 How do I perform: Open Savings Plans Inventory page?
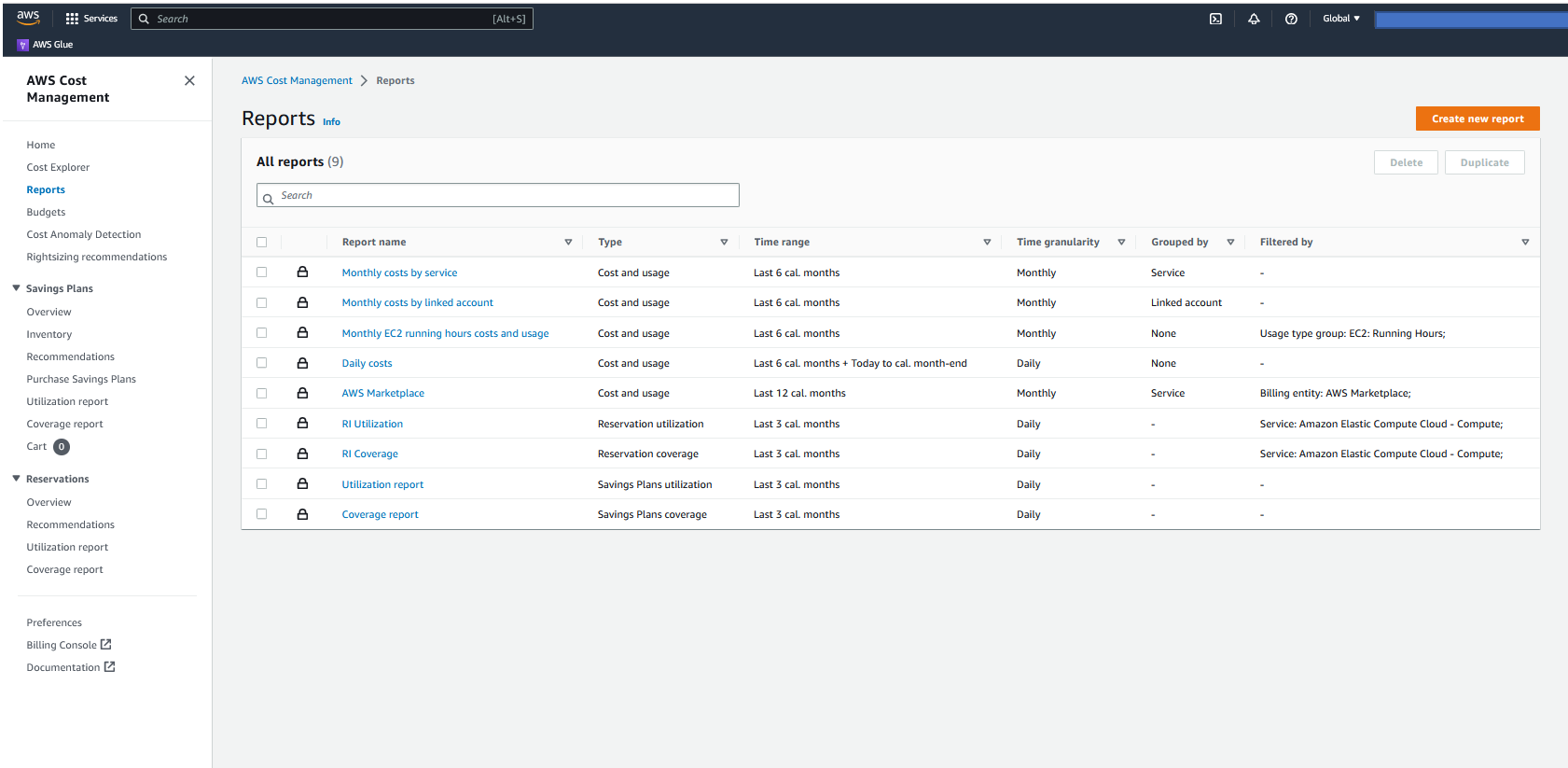(x=49, y=334)
